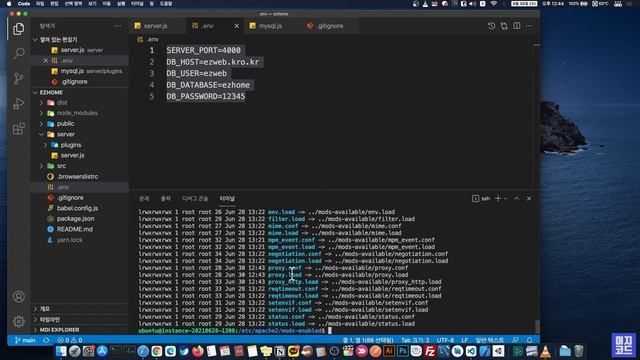Click the feedback icon in status bar

[x=516, y=340]
